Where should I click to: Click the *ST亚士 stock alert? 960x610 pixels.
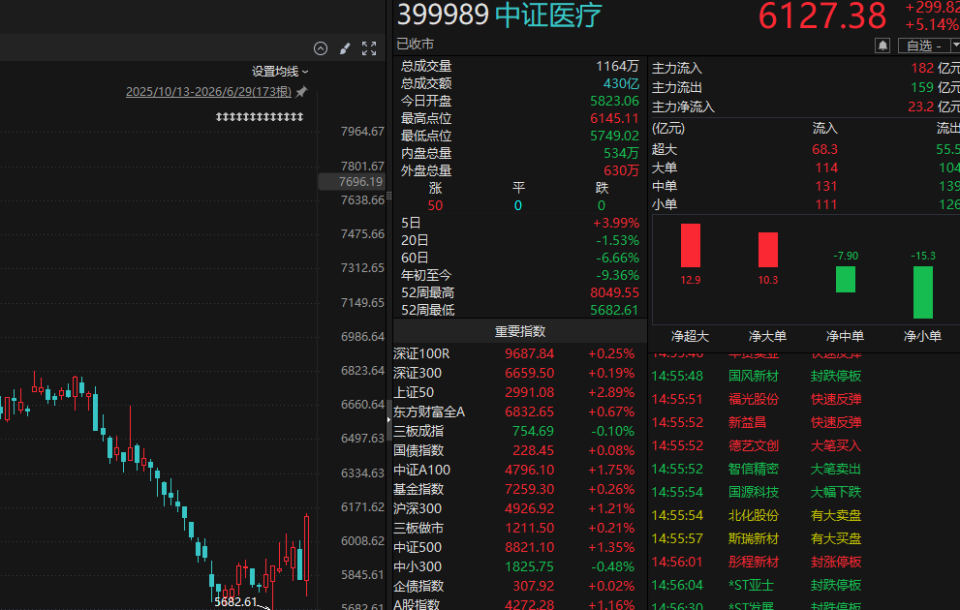pyautogui.click(x=751, y=586)
